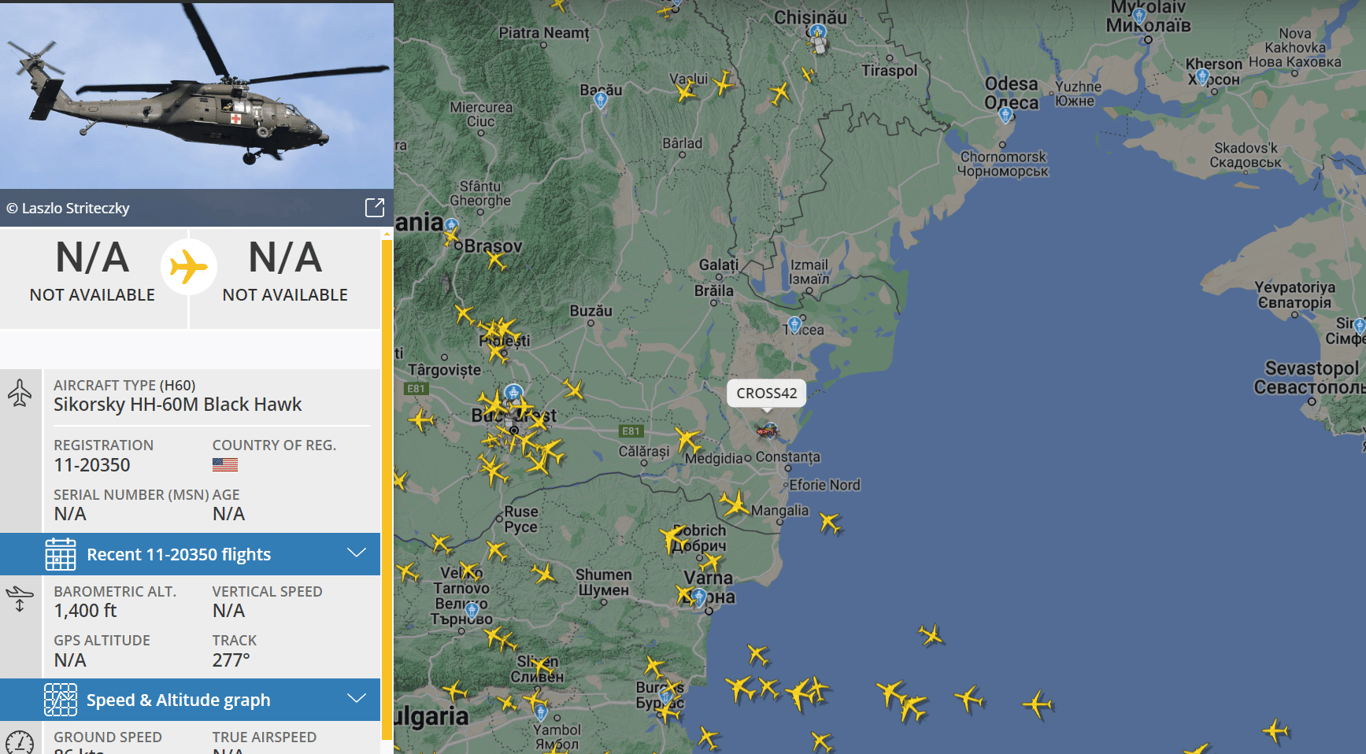This screenshot has width=1366, height=754.
Task: Click the Tulcea airport pin marker
Action: (x=794, y=324)
